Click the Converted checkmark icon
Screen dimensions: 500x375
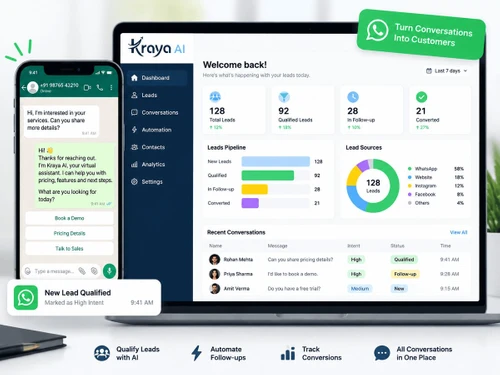422,97
